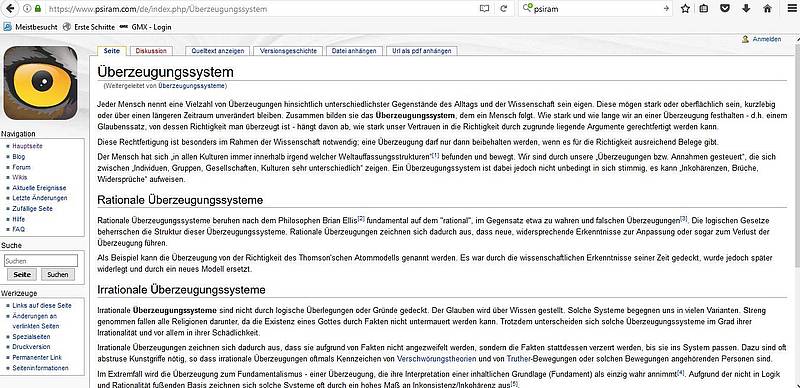
Task: Switch to the Diskussion tab
Action: (x=151, y=51)
